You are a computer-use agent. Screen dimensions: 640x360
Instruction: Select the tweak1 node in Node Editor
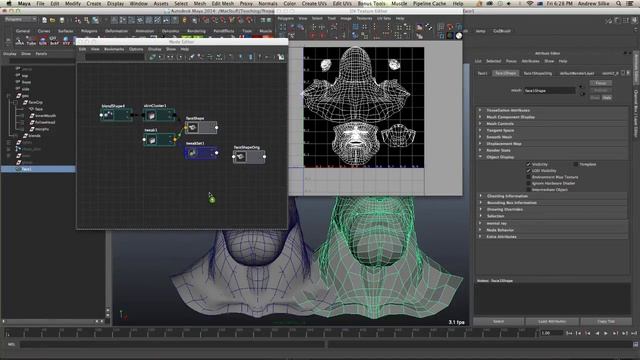point(160,140)
